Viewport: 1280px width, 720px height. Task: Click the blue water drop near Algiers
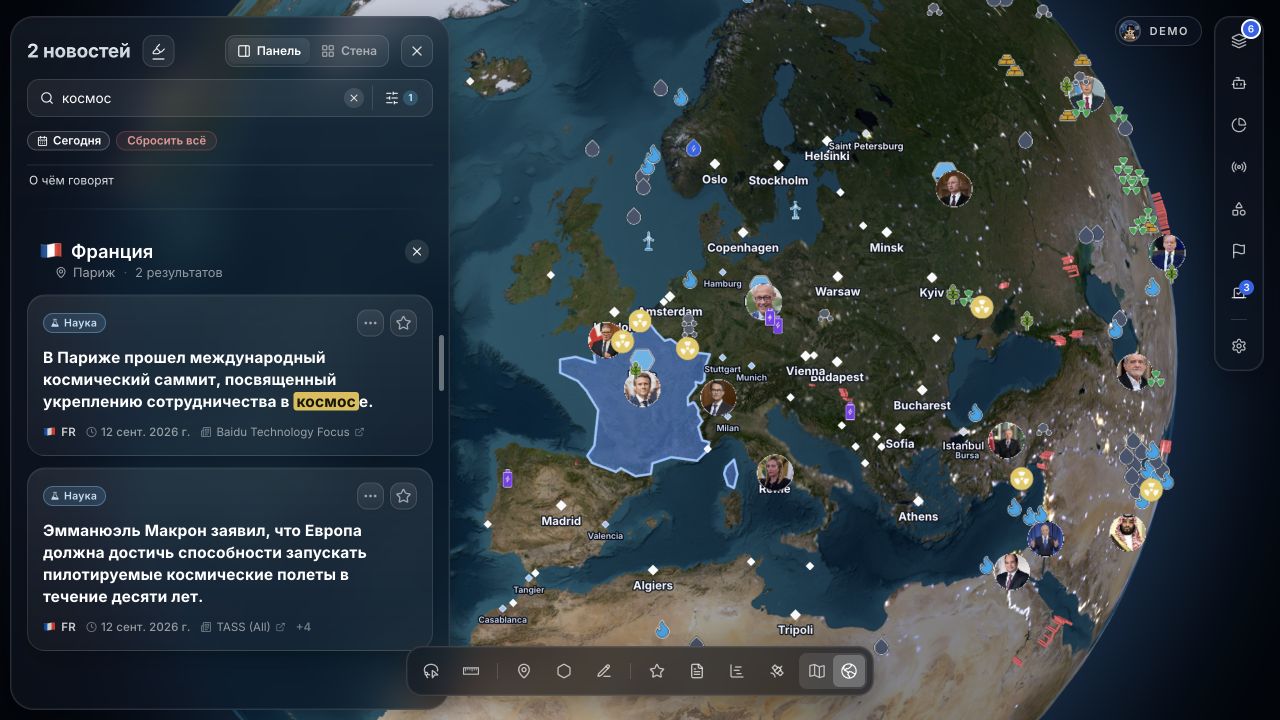pyautogui.click(x=662, y=629)
